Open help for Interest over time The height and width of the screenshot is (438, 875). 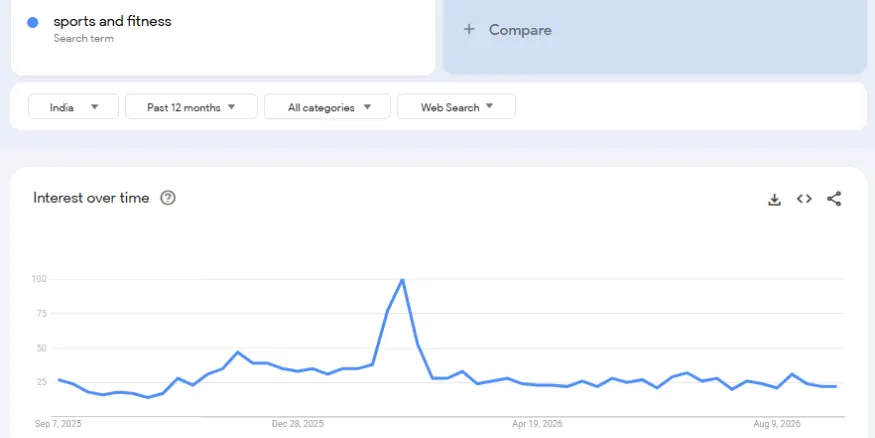(x=168, y=198)
